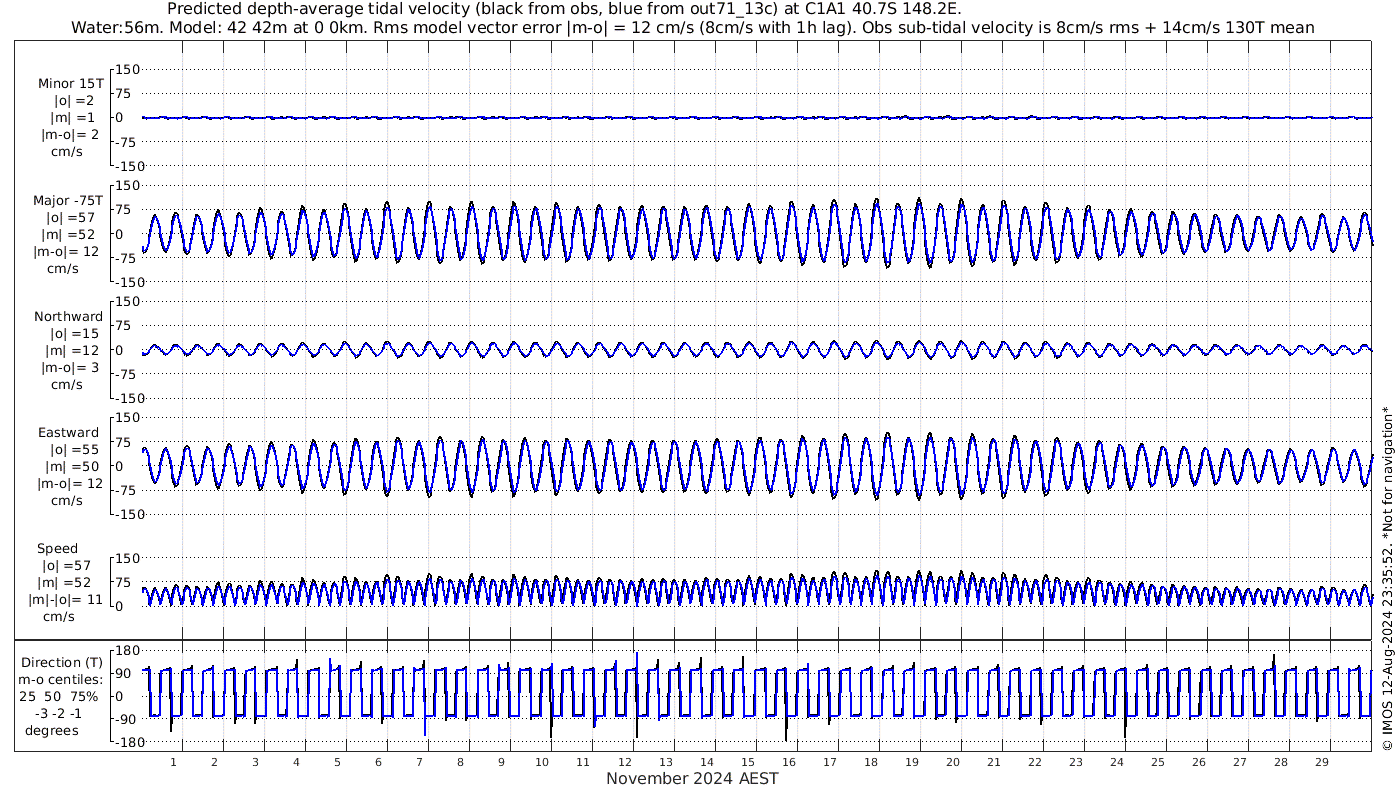This screenshot has height=800, width=1400.
Task: Click the 'Predicted depth-average tidal velocity' title line
Action: tap(564, 8)
